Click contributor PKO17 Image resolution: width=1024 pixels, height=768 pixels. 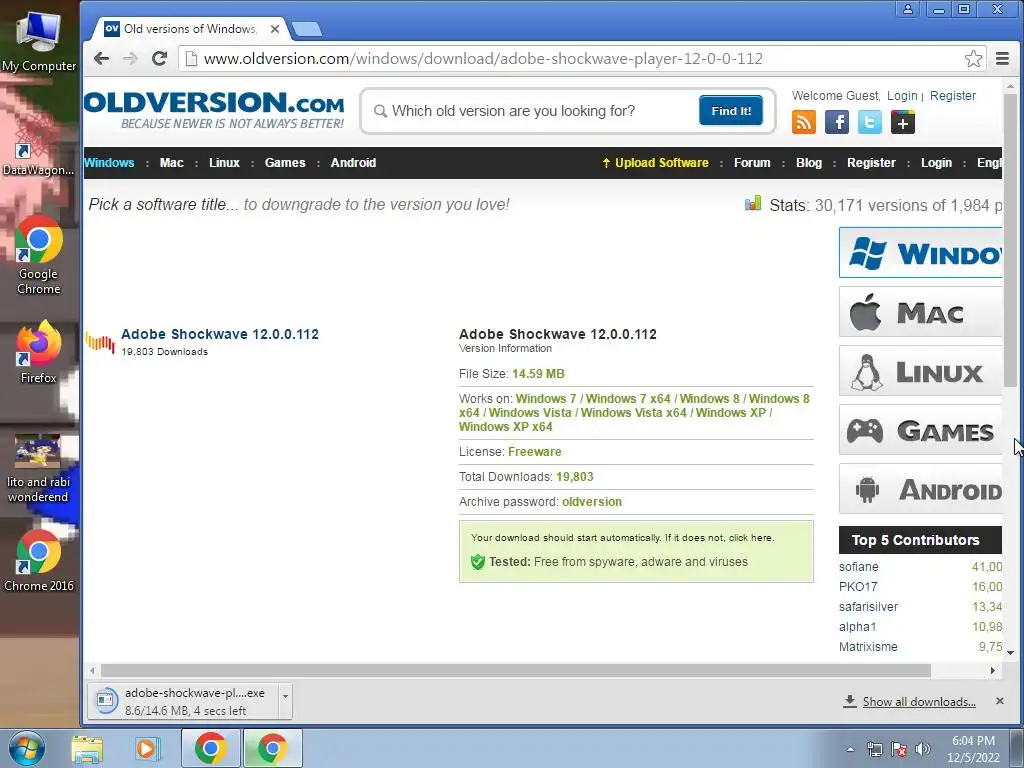(x=858, y=586)
